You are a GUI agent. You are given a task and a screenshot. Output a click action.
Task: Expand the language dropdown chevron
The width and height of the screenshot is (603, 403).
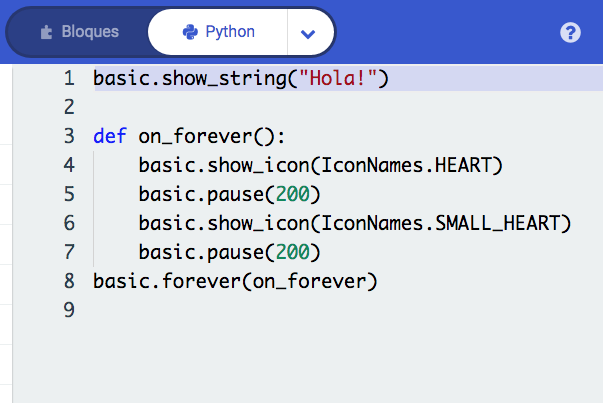[308, 33]
